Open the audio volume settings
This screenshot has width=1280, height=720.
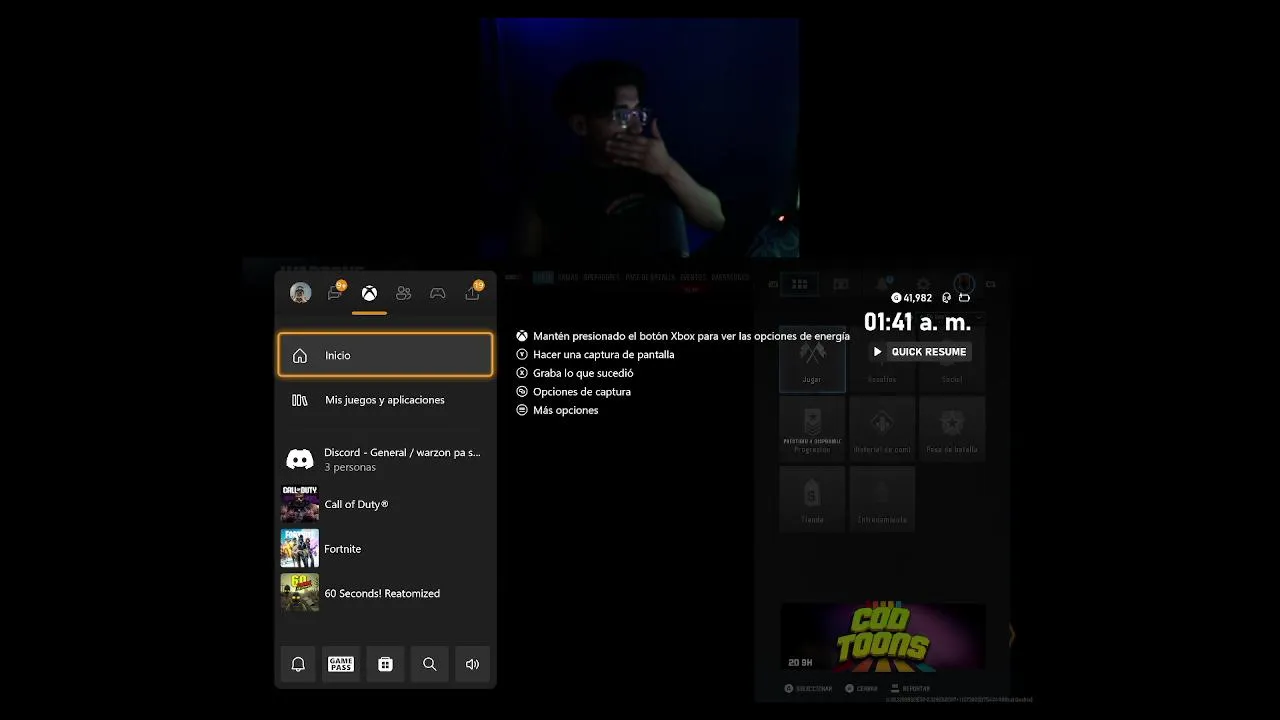coord(472,664)
